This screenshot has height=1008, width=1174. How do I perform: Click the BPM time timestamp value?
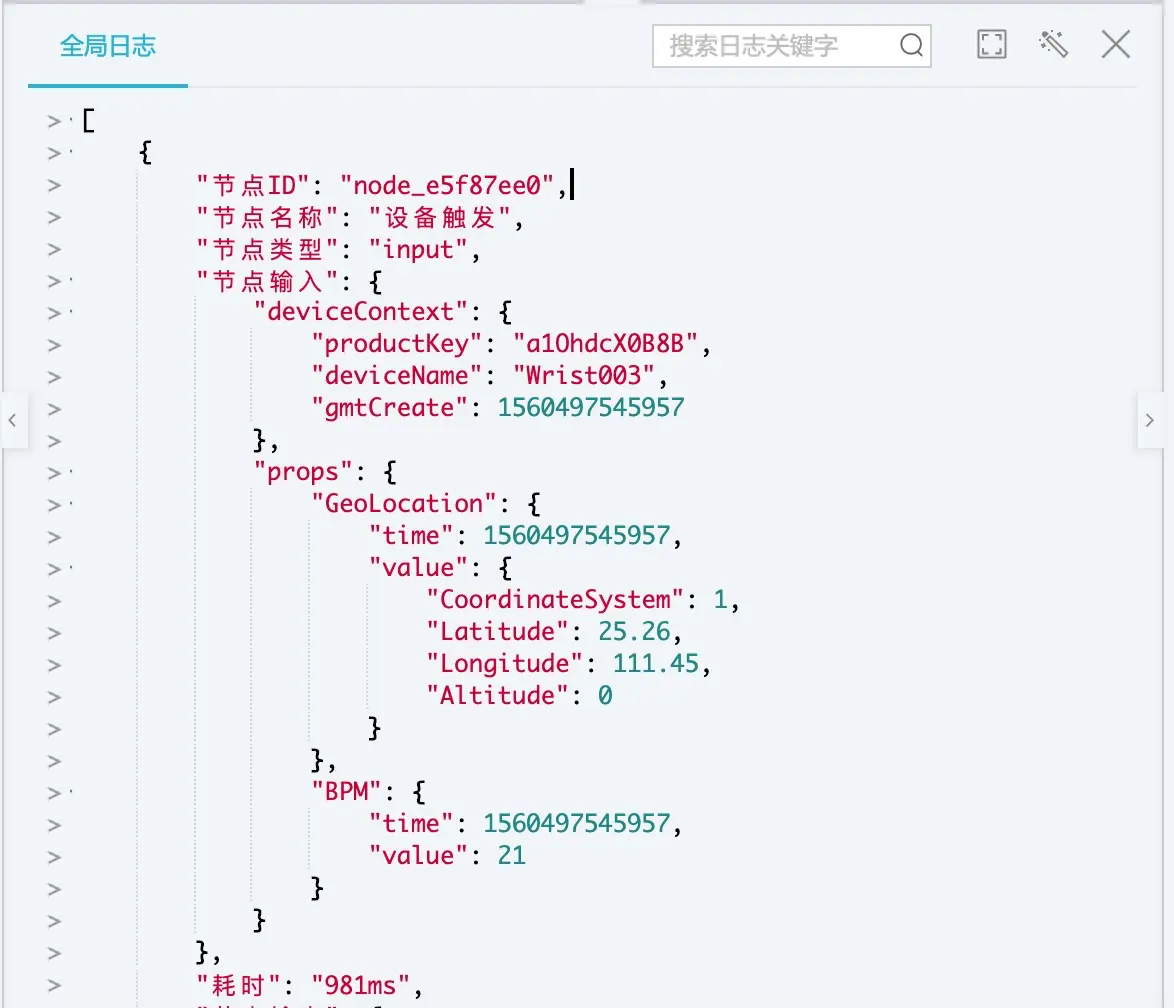point(577,824)
